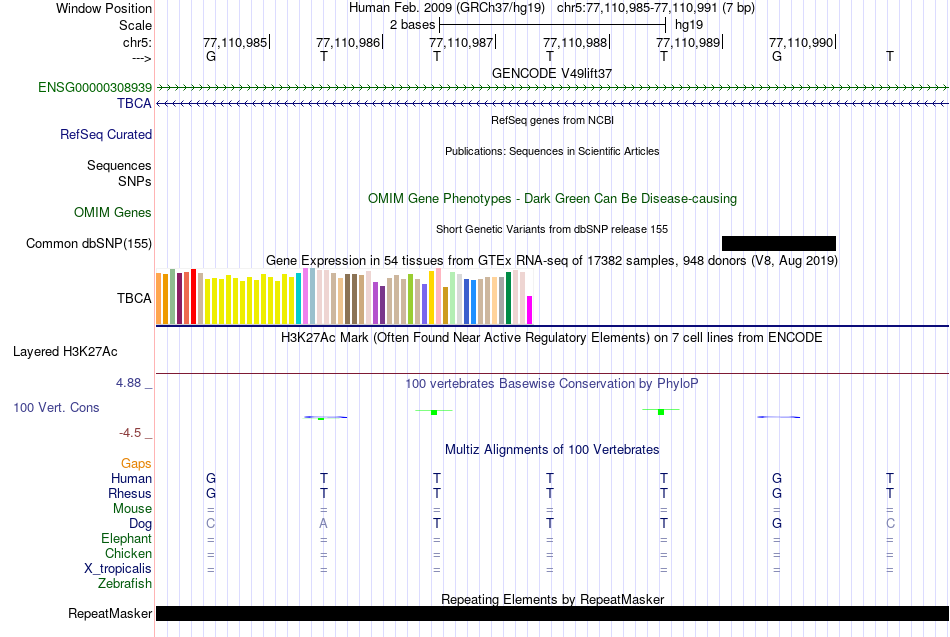
Task: Select the X_tropicalis species label
Action: [x=118, y=569]
